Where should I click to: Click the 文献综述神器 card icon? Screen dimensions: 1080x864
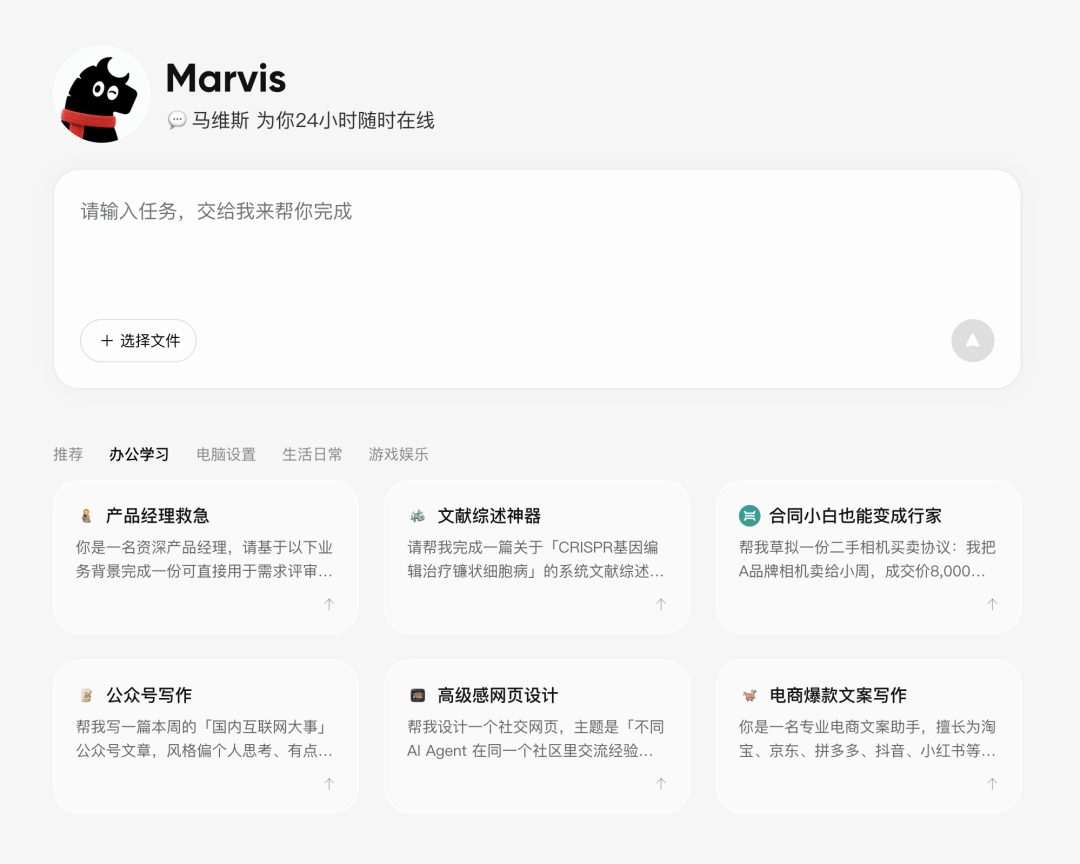tap(417, 515)
